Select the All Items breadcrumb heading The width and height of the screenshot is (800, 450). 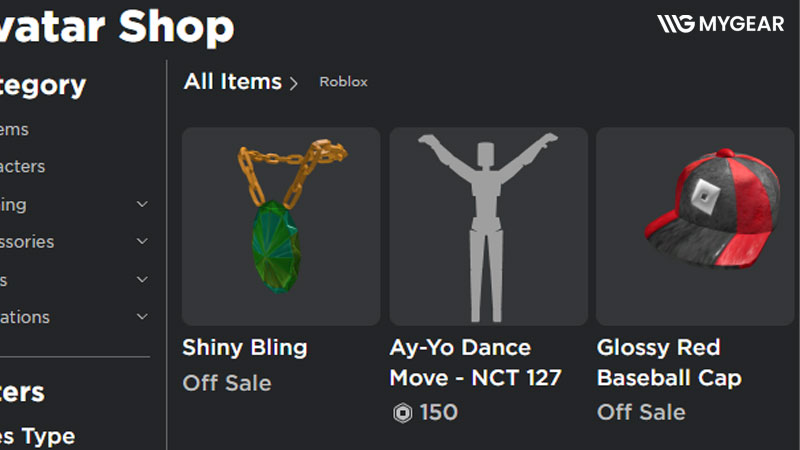tap(232, 82)
